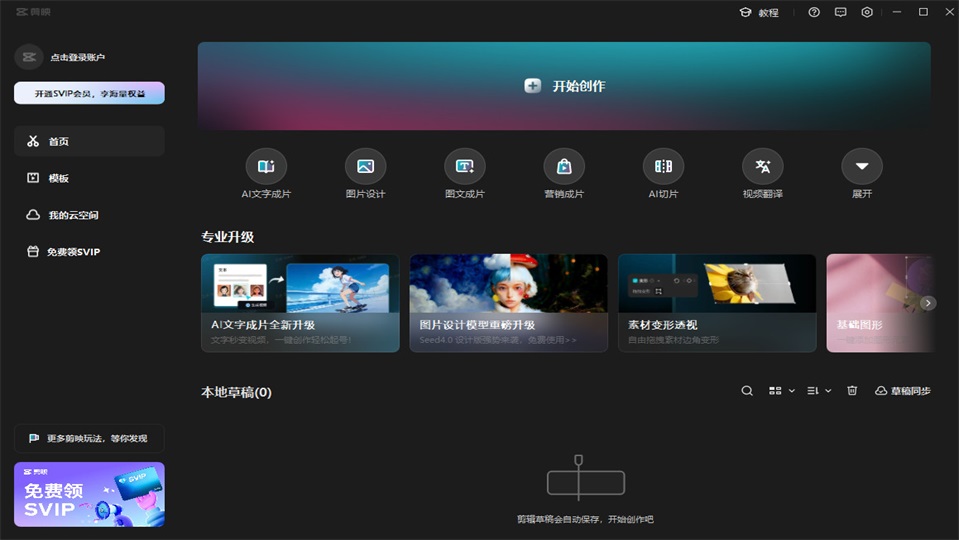The width and height of the screenshot is (959, 540).
Task: Open the 视频翻译 tool icon
Action: [763, 166]
